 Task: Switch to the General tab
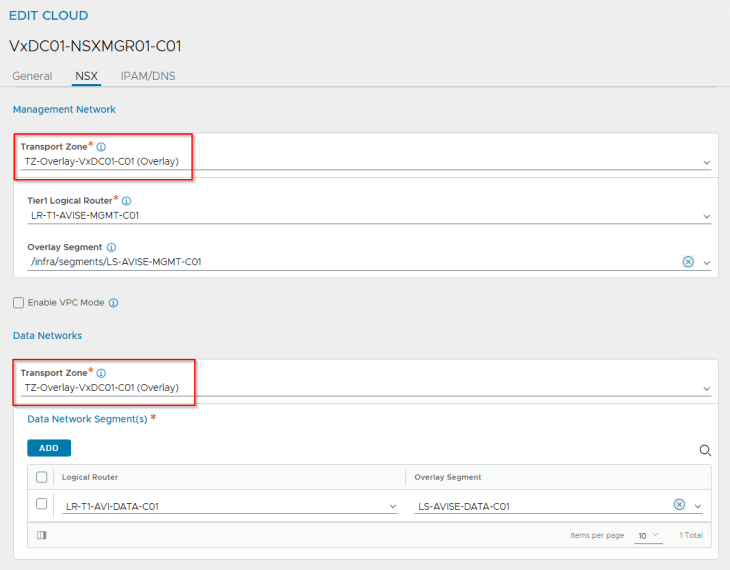click(32, 76)
